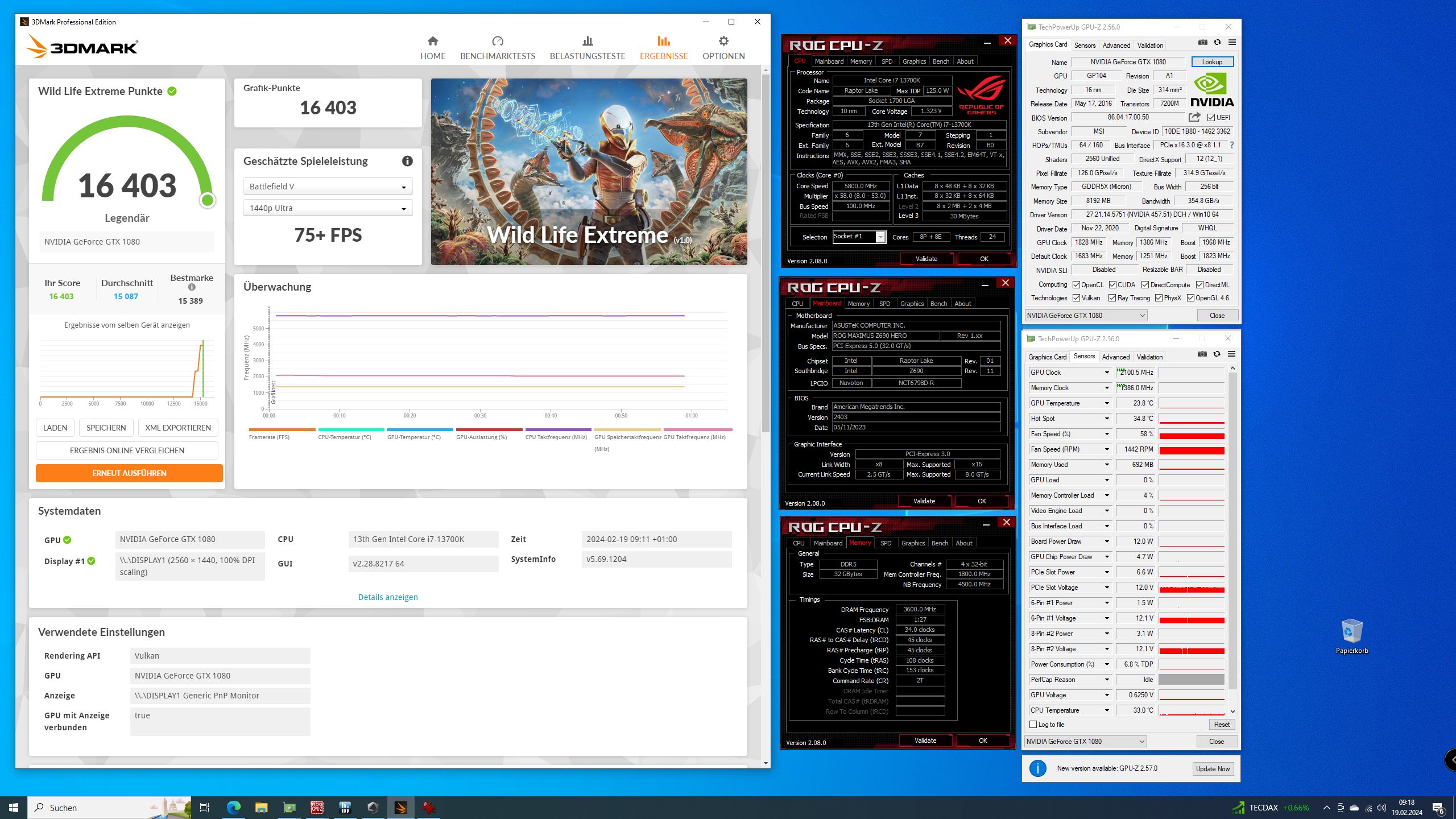
Task: Open the 1440p Ultra resolution dropdown
Action: [328, 208]
